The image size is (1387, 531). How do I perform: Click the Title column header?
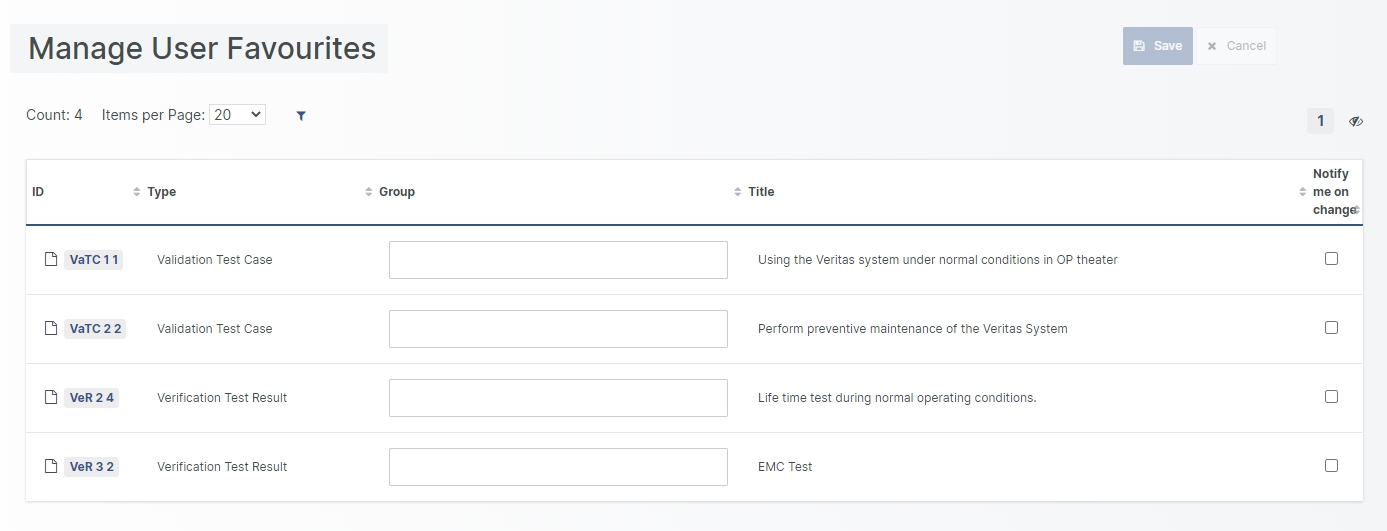point(761,192)
